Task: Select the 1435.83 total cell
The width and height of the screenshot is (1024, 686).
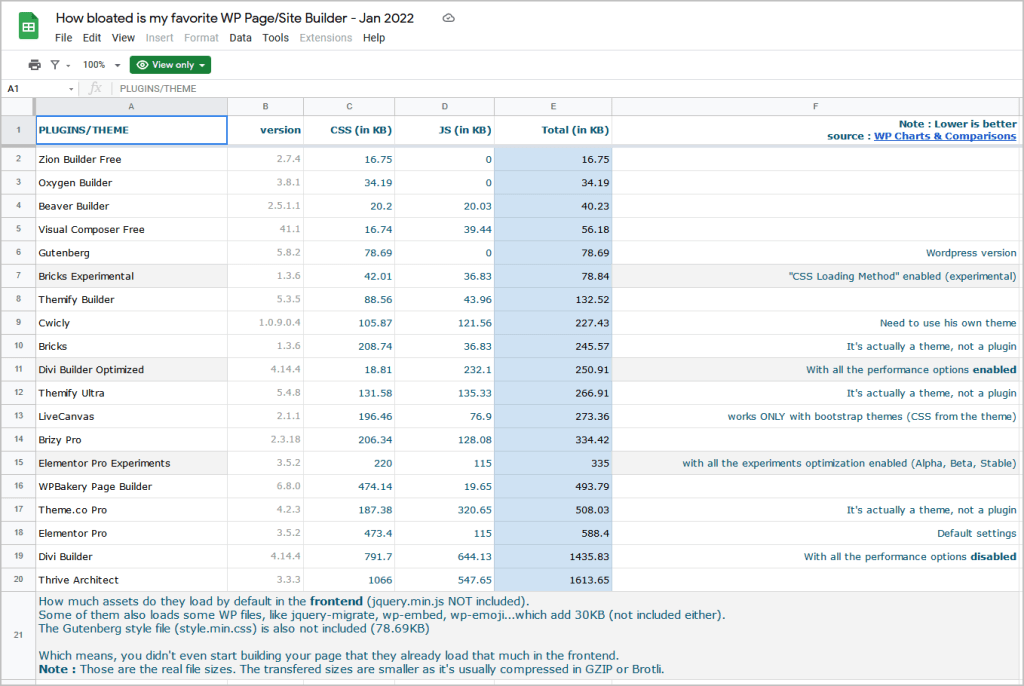Action: tap(553, 557)
